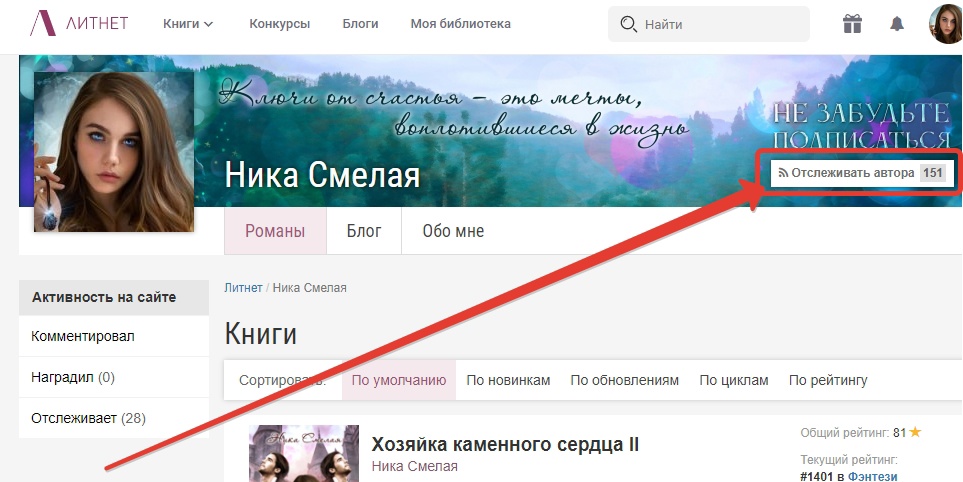Screen dimensions: 963x482
Task: Click the magnifier search icon
Action: coord(628,24)
